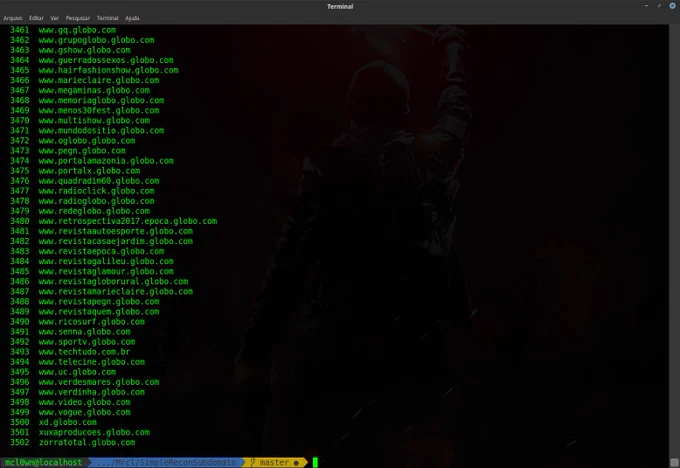Click the www.revistaquem.globo.com line
Image resolution: width=680 pixels, height=468 pixels.
99,312
